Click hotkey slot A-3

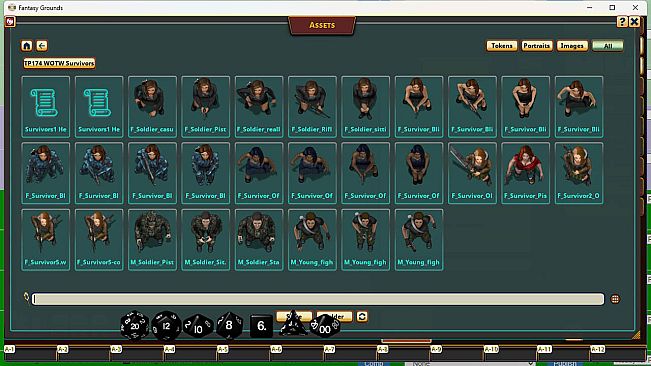point(137,353)
